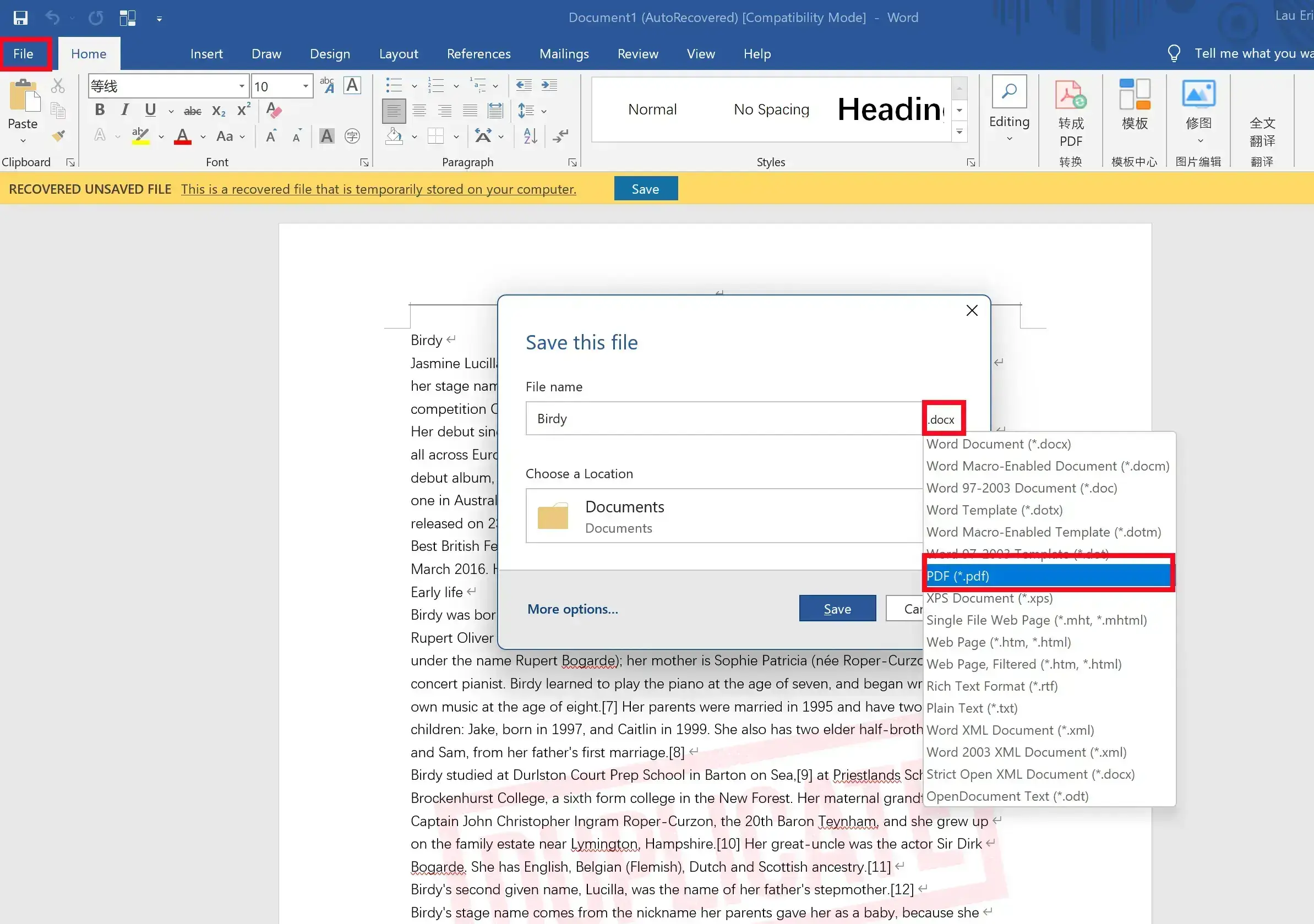This screenshot has width=1314, height=924.
Task: Click the Numbering list icon
Action: coord(436,85)
